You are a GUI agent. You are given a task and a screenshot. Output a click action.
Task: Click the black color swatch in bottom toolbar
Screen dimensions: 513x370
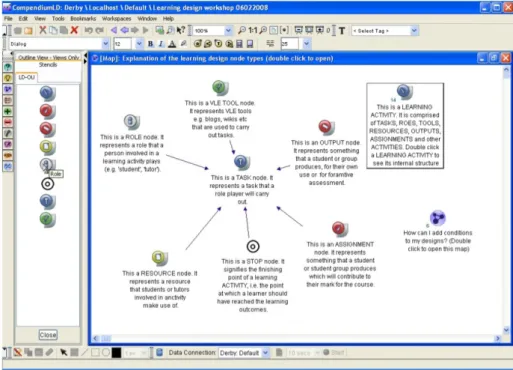(116, 352)
